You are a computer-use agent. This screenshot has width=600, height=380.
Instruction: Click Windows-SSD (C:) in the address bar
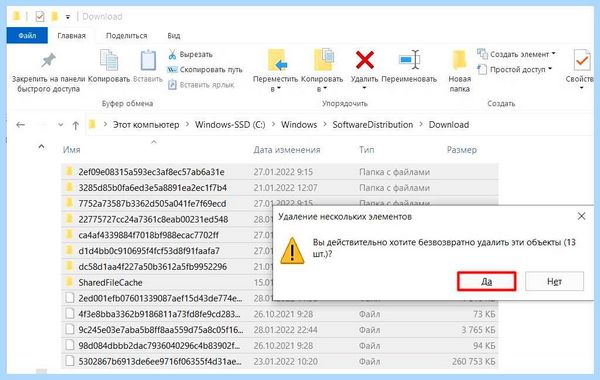coord(230,125)
